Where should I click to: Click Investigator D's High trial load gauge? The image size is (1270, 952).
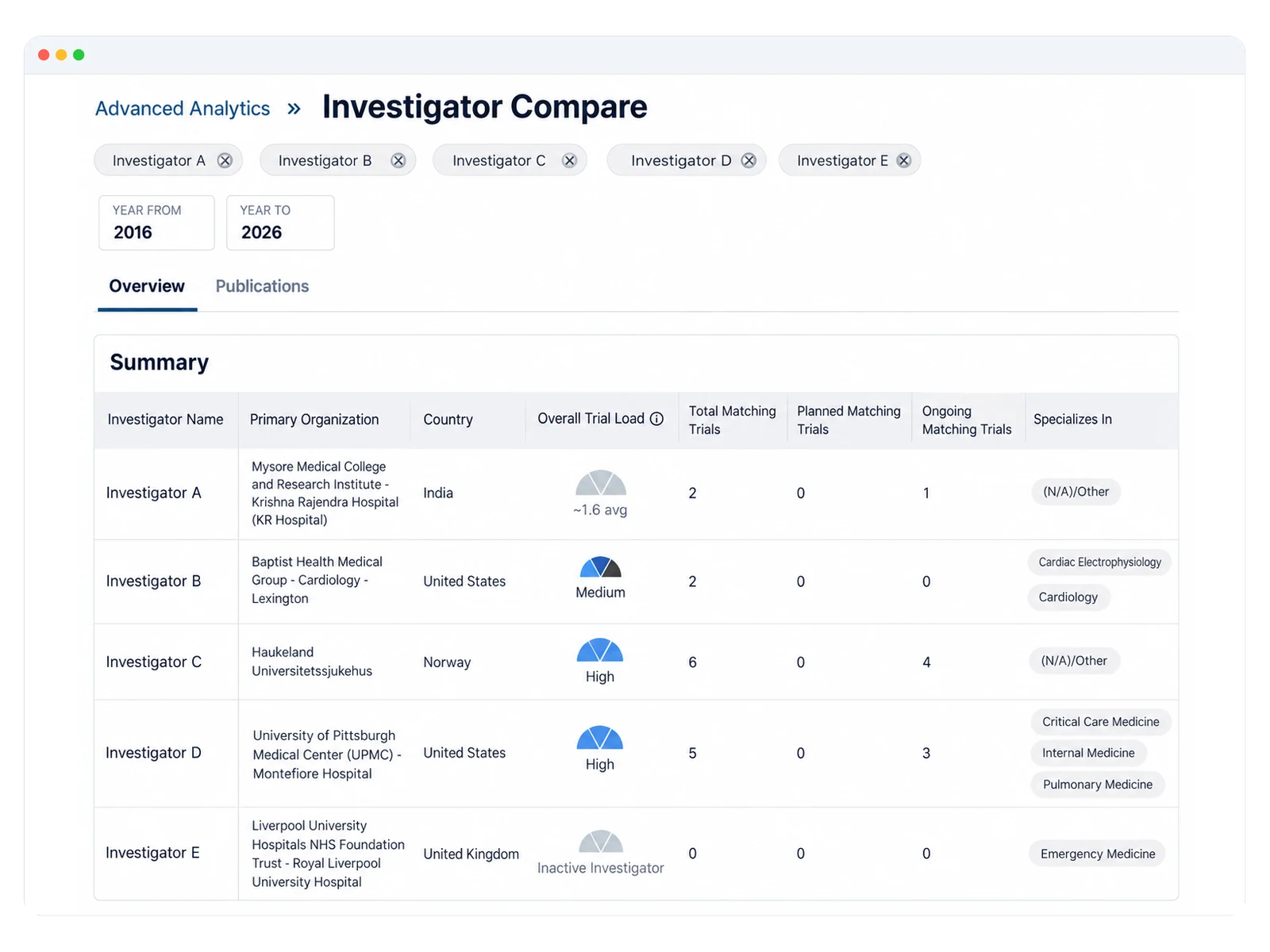coord(600,738)
